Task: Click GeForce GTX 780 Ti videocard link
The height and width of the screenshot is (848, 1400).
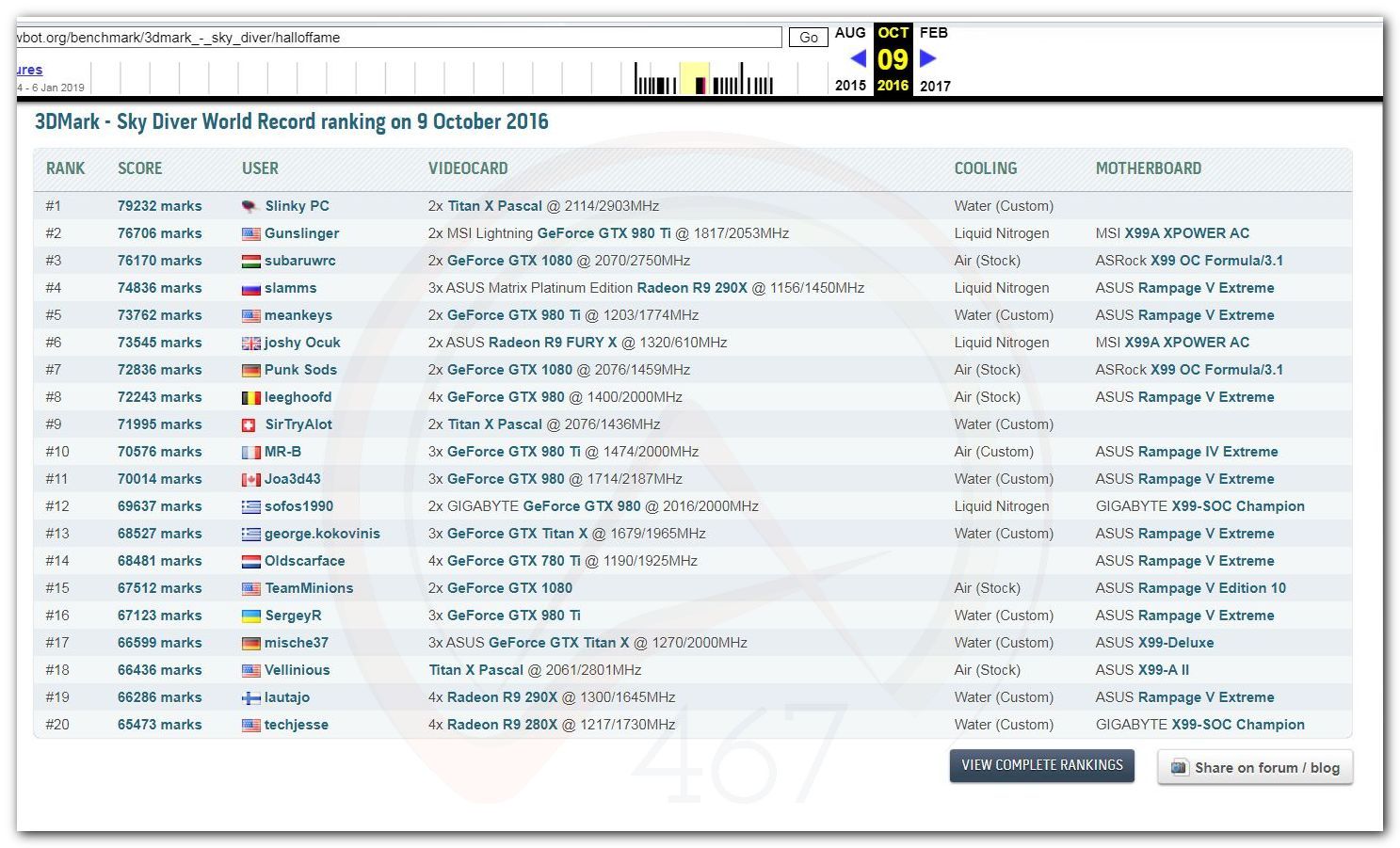Action: (x=514, y=561)
